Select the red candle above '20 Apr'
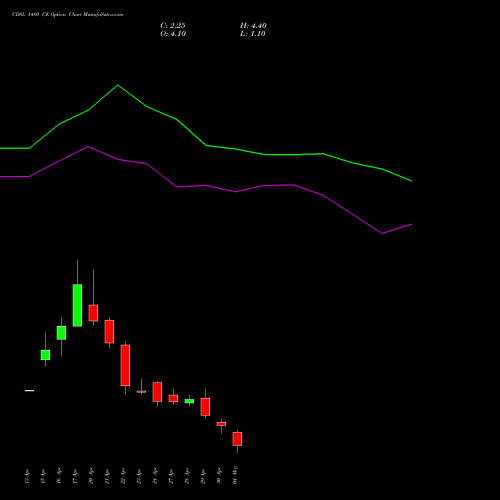 tap(93, 313)
